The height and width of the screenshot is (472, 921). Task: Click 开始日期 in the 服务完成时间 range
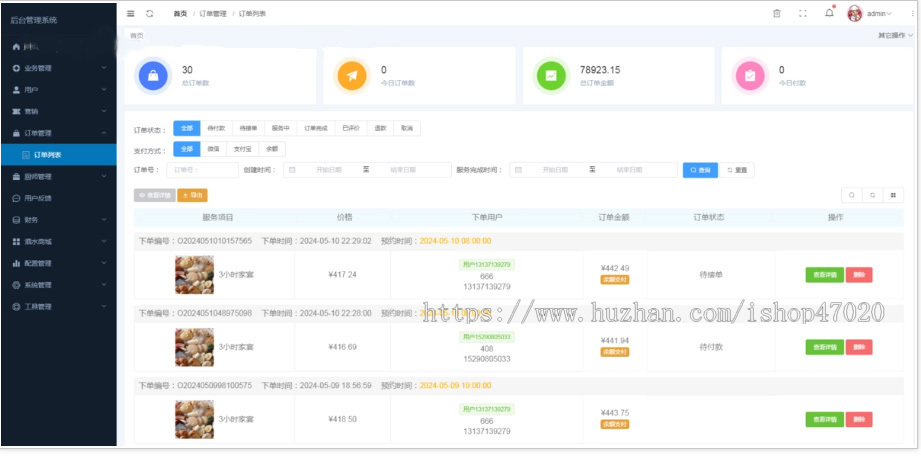pos(555,170)
